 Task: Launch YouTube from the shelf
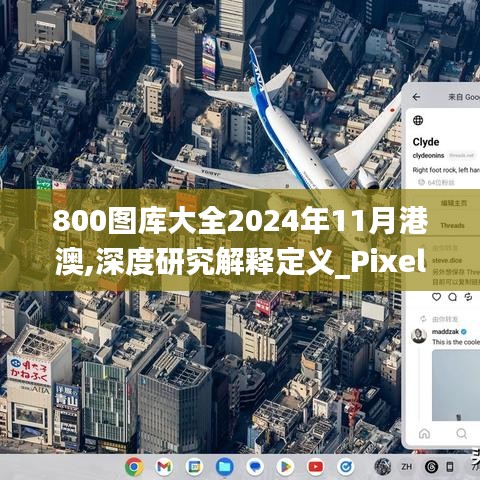(315, 467)
